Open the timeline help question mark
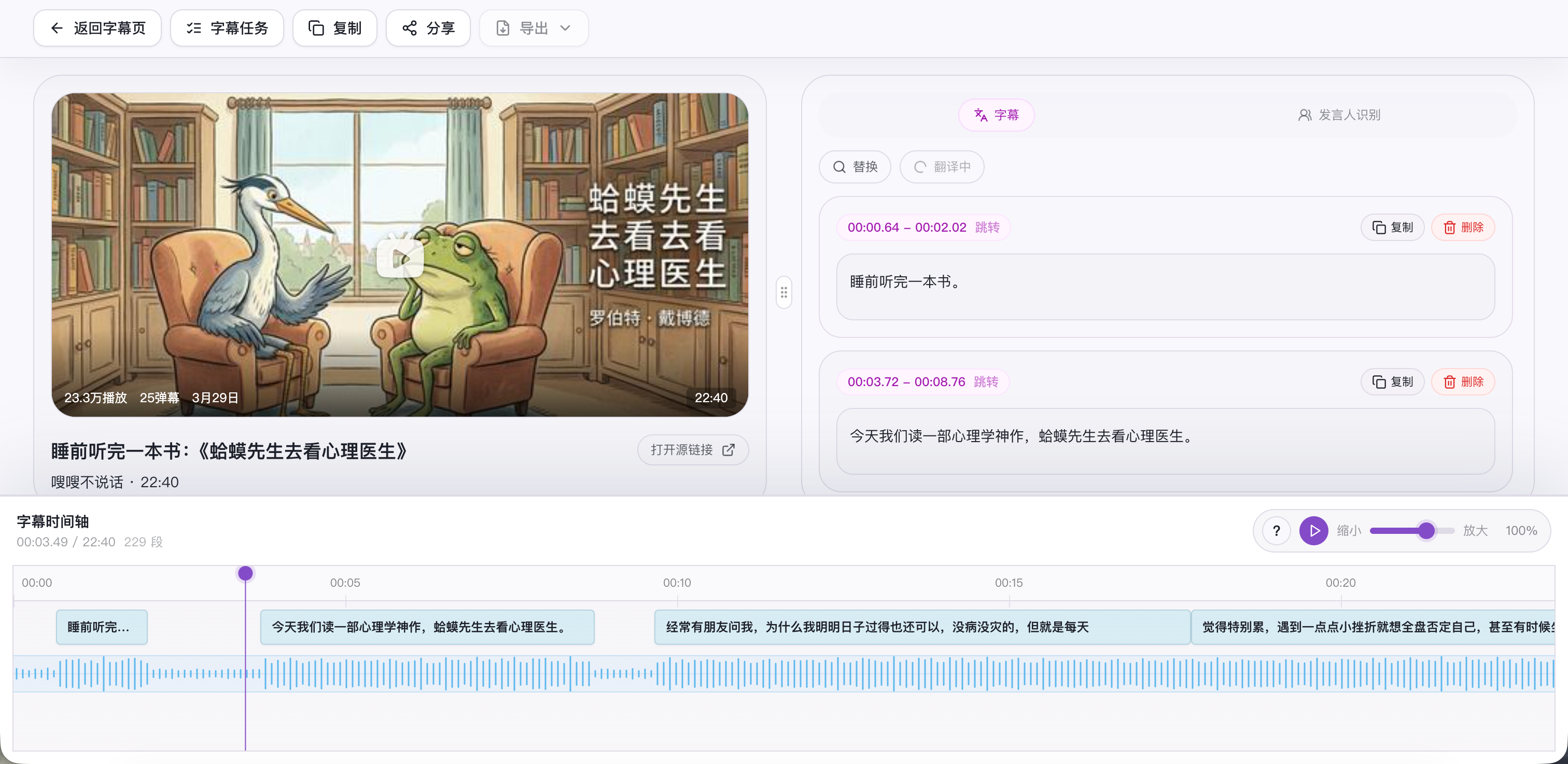This screenshot has width=1568, height=764. click(x=1277, y=531)
